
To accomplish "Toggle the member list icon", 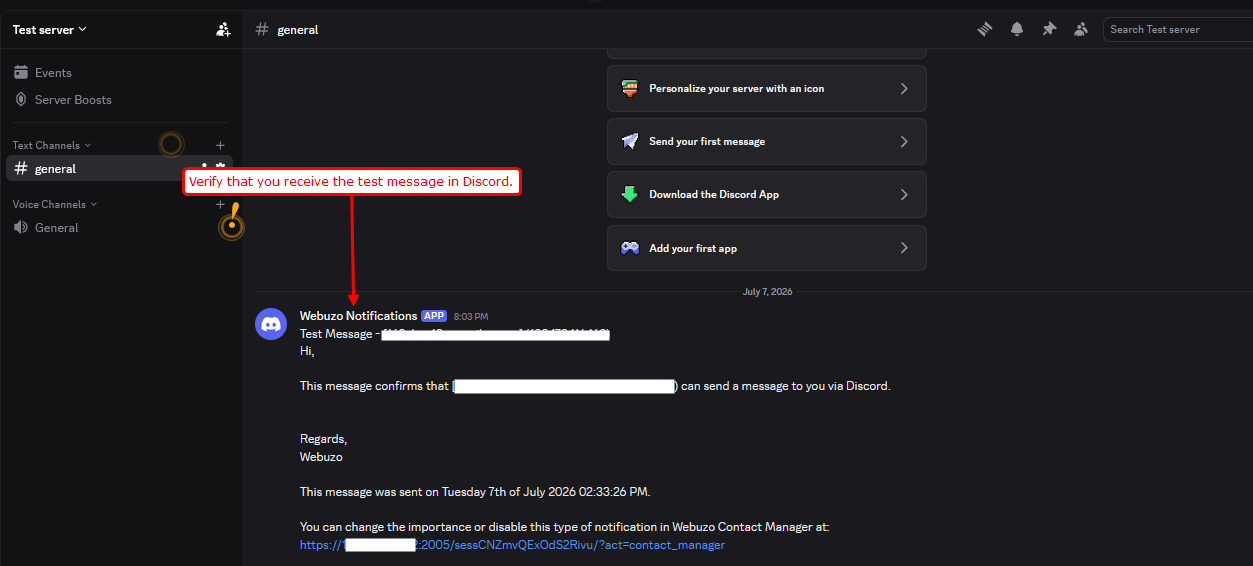I will [x=1081, y=29].
